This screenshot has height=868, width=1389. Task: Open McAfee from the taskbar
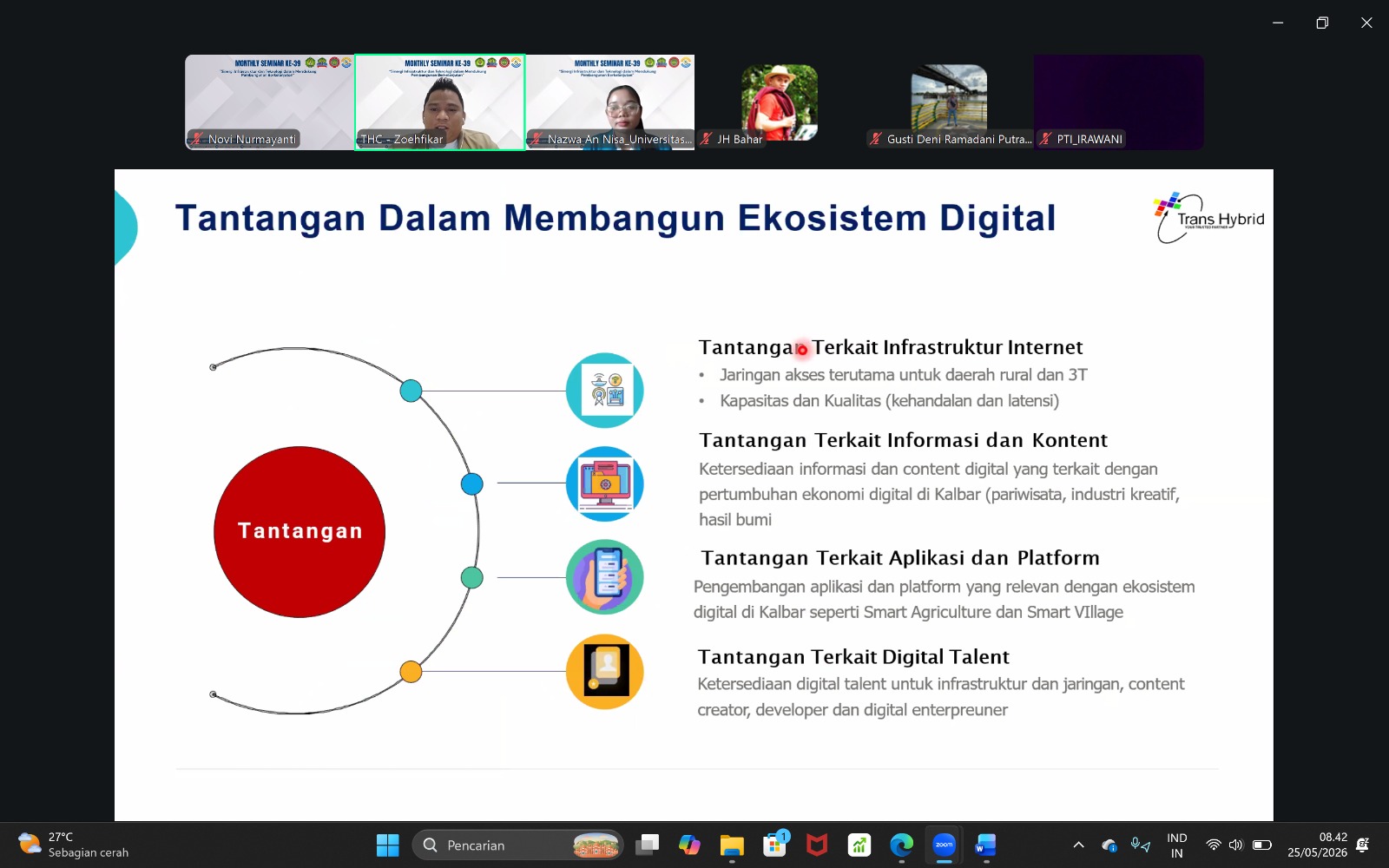817,845
